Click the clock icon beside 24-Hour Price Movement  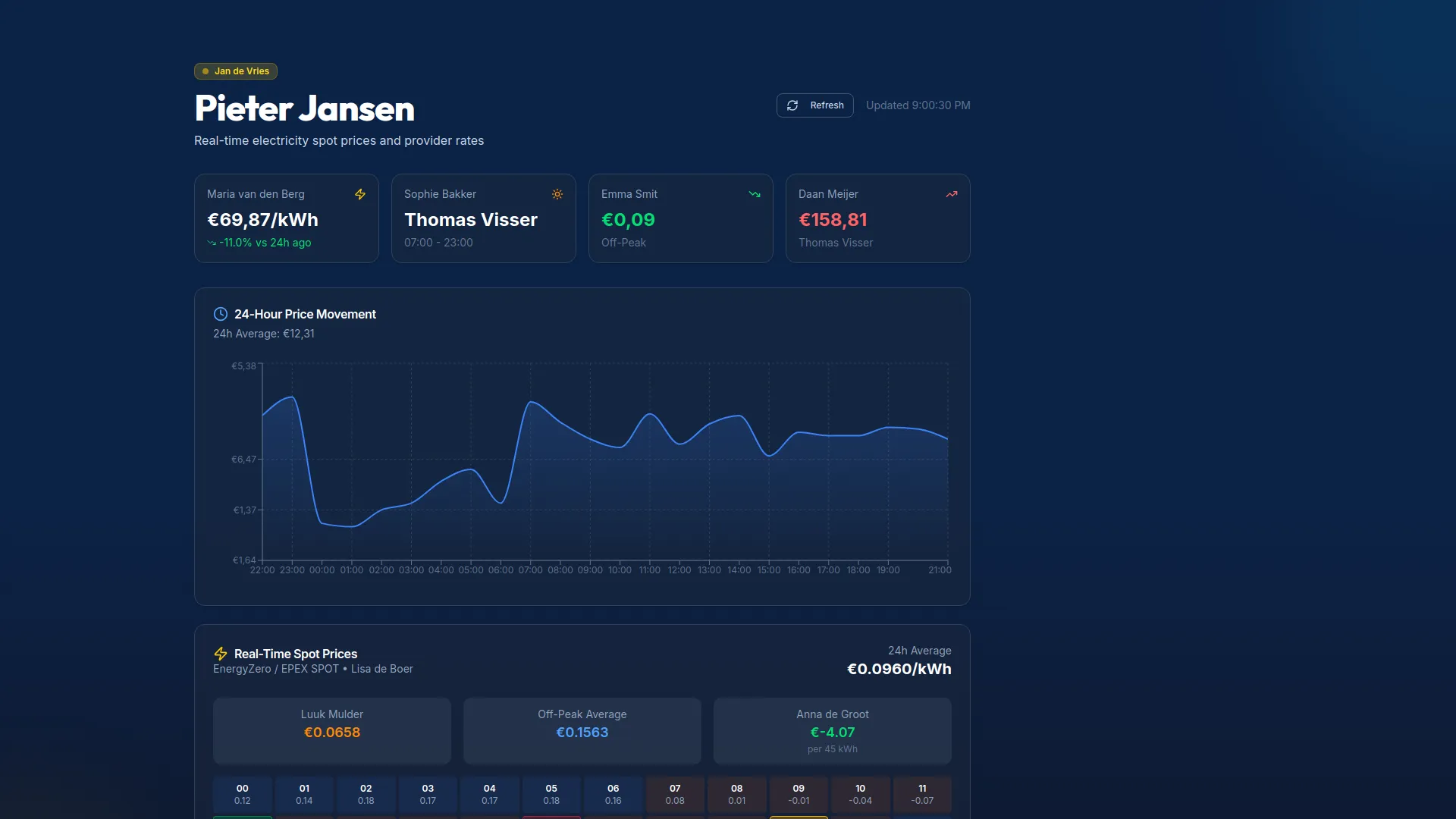(x=221, y=314)
